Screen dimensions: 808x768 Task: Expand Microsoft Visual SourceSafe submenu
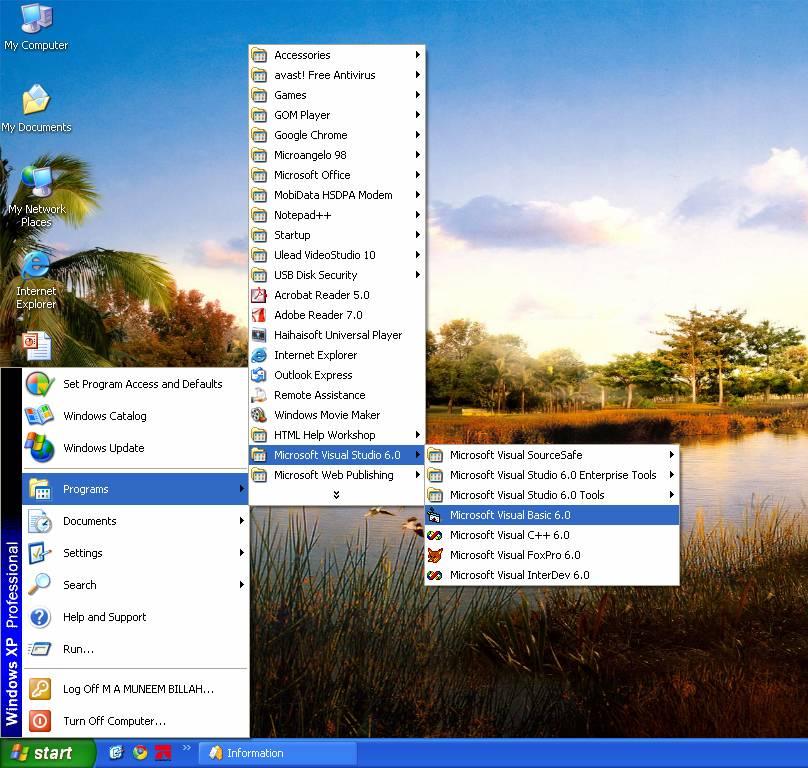(552, 455)
